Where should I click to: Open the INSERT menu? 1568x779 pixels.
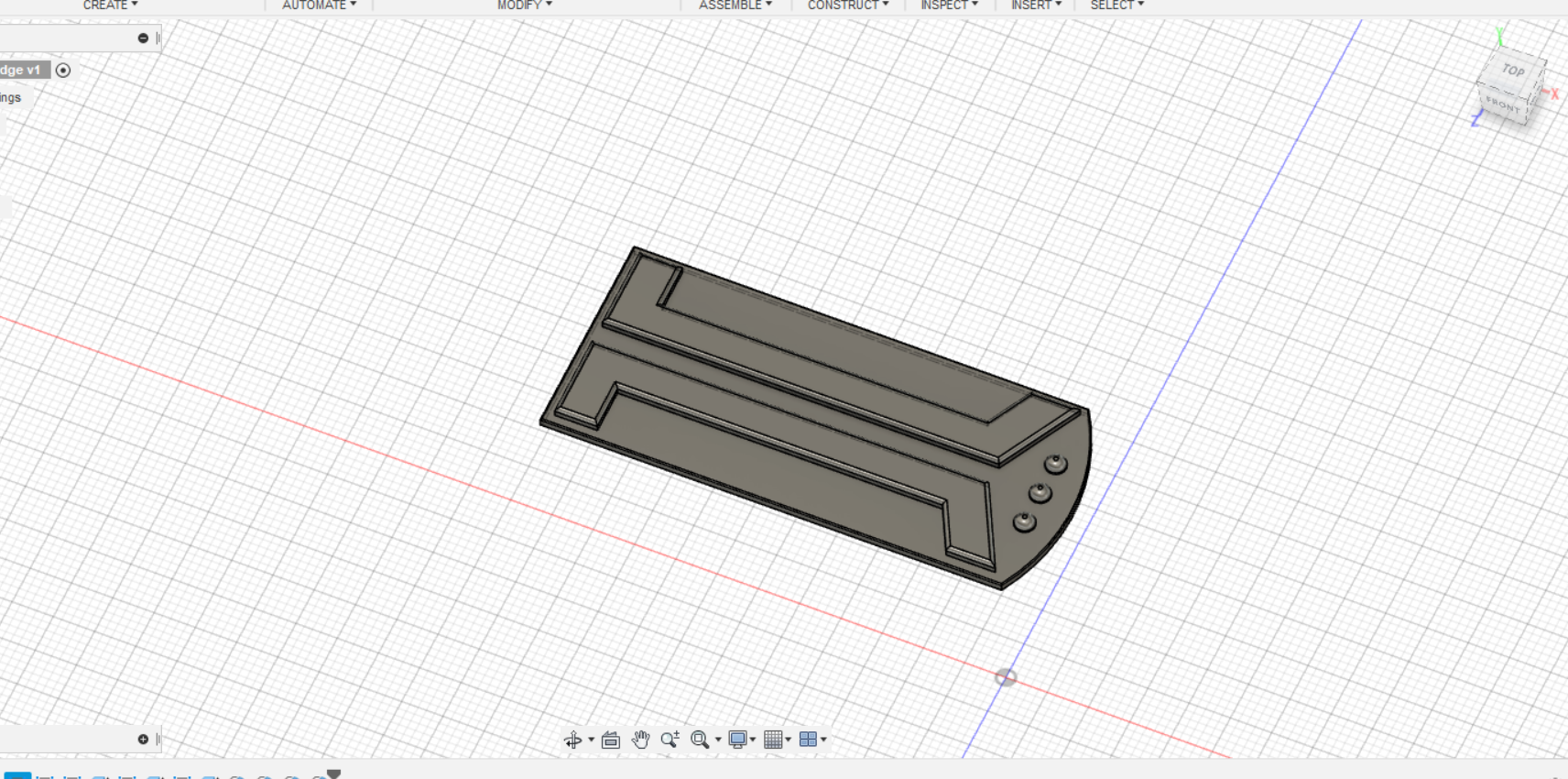[x=1037, y=5]
